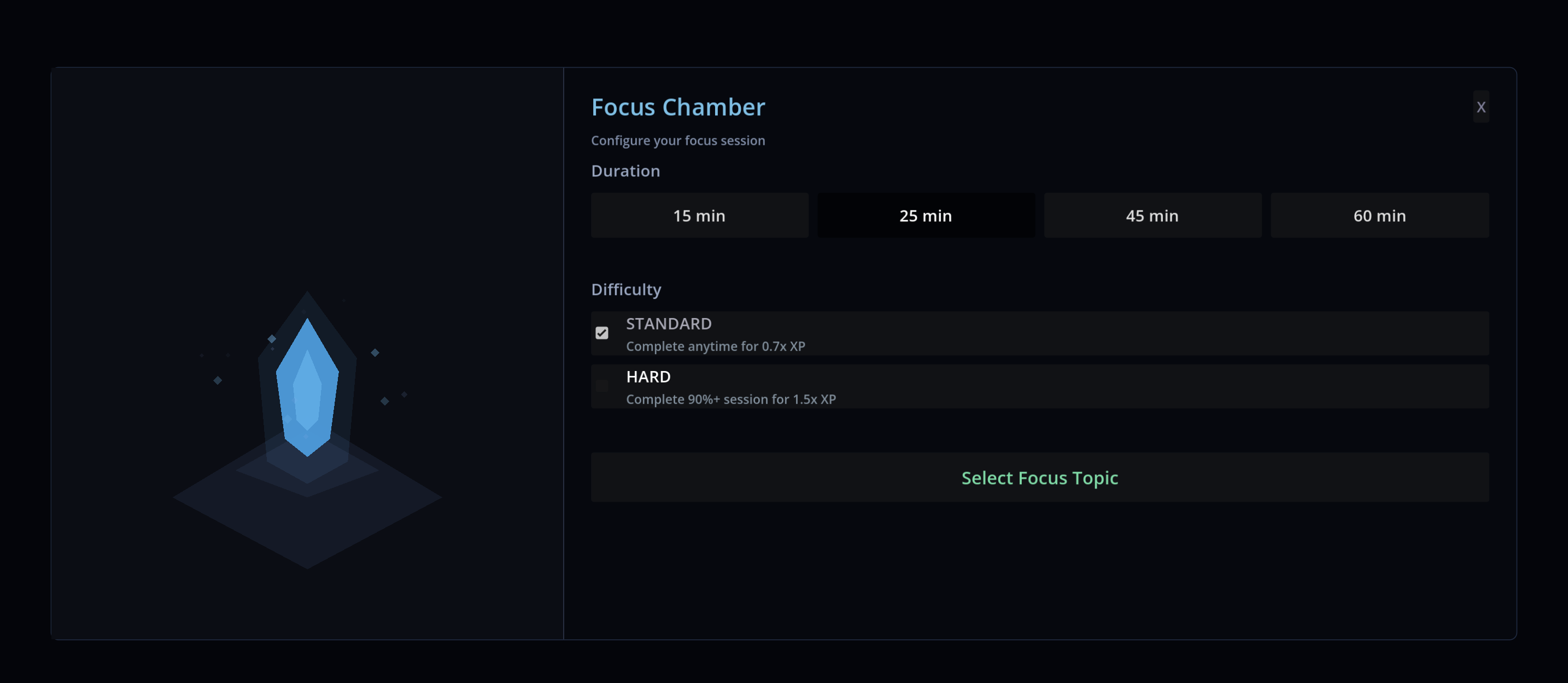Screen dimensions: 1568x683
Task: Click the Focus Chamber title
Action: tap(677, 107)
